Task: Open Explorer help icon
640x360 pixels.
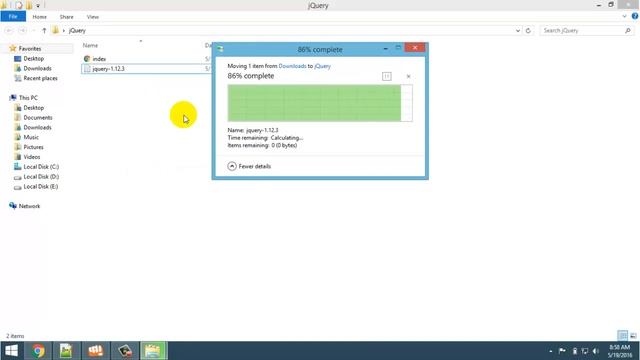Action: (635, 16)
